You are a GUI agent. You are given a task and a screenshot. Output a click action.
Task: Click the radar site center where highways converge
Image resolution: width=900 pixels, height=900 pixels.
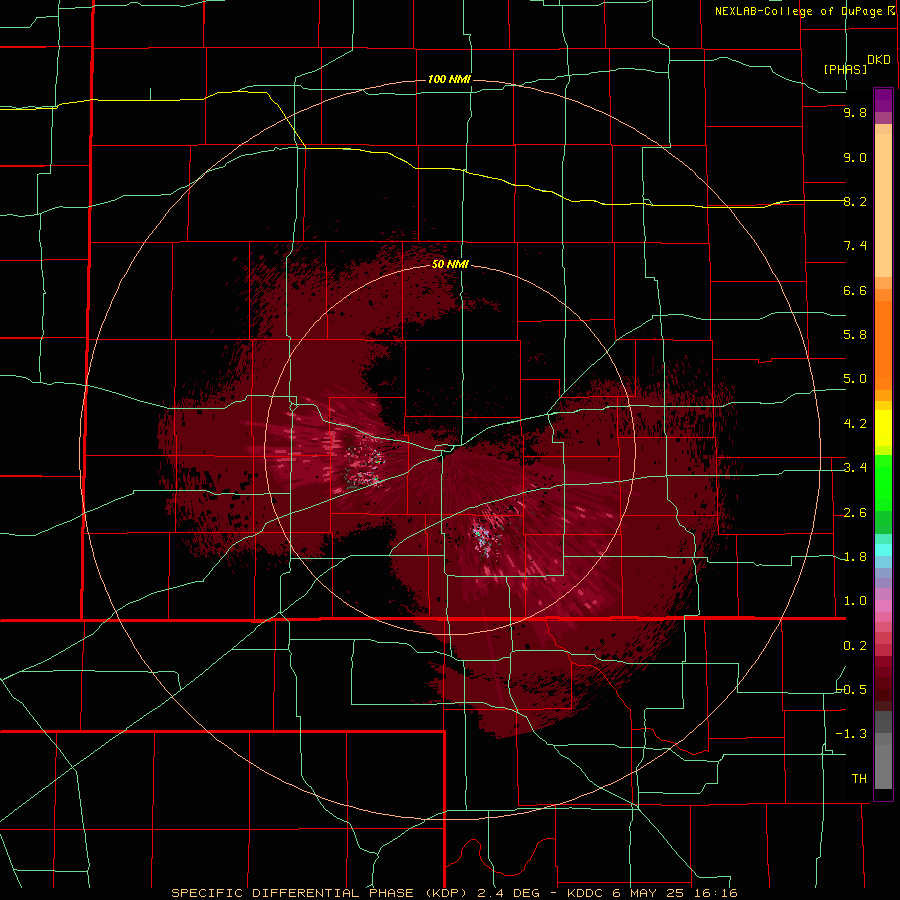(x=445, y=448)
